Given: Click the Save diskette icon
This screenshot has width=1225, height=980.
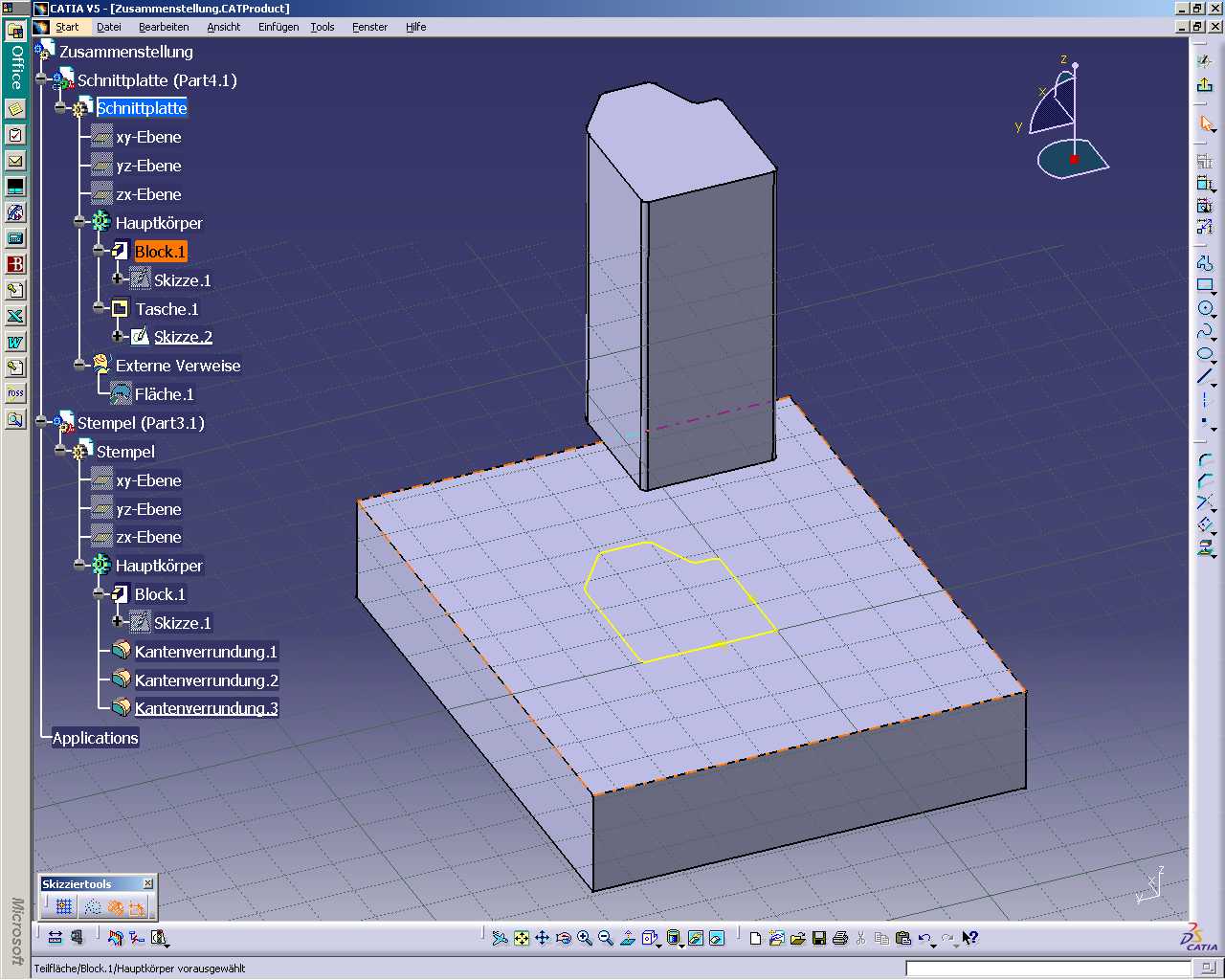Looking at the screenshot, I should [819, 938].
